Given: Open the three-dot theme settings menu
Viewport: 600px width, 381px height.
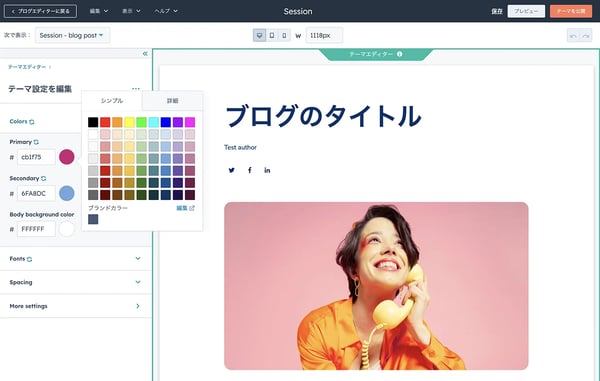Looking at the screenshot, I should (136, 89).
